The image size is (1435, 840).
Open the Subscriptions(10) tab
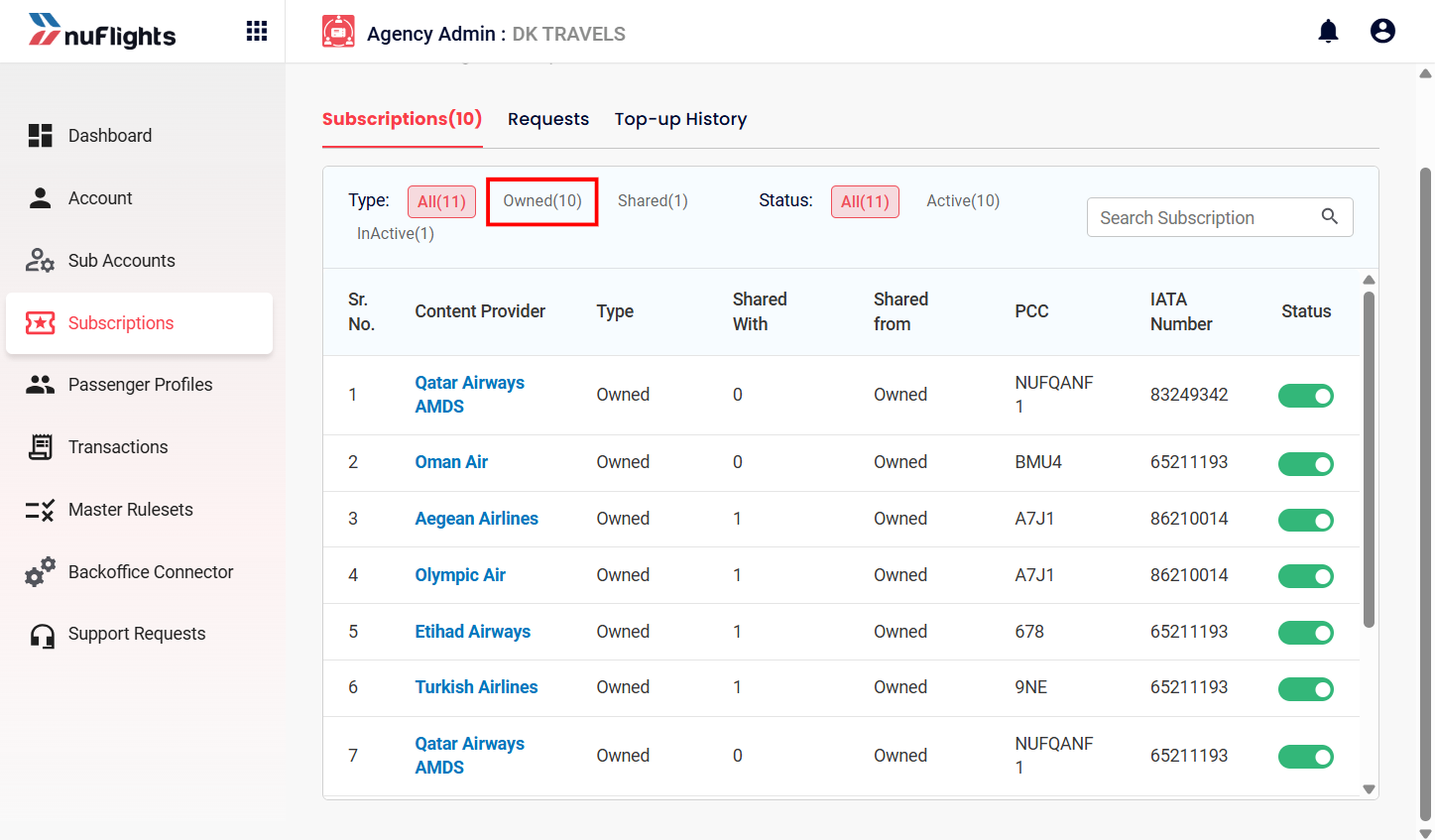(x=402, y=119)
